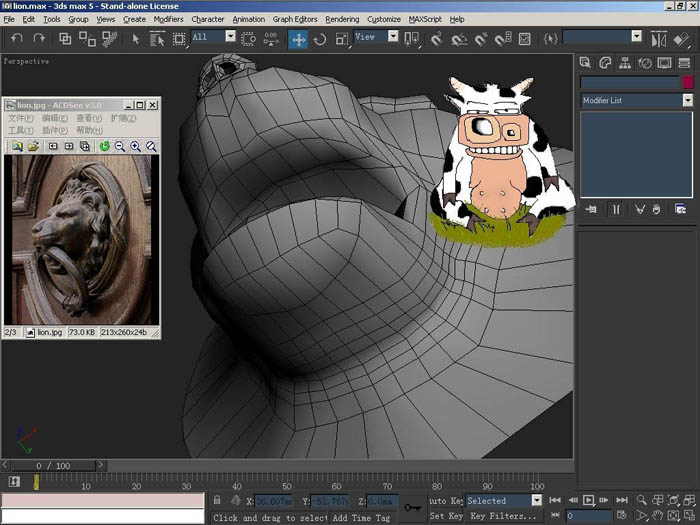
Task: Activate the Select Object arrow tool
Action: (136, 39)
